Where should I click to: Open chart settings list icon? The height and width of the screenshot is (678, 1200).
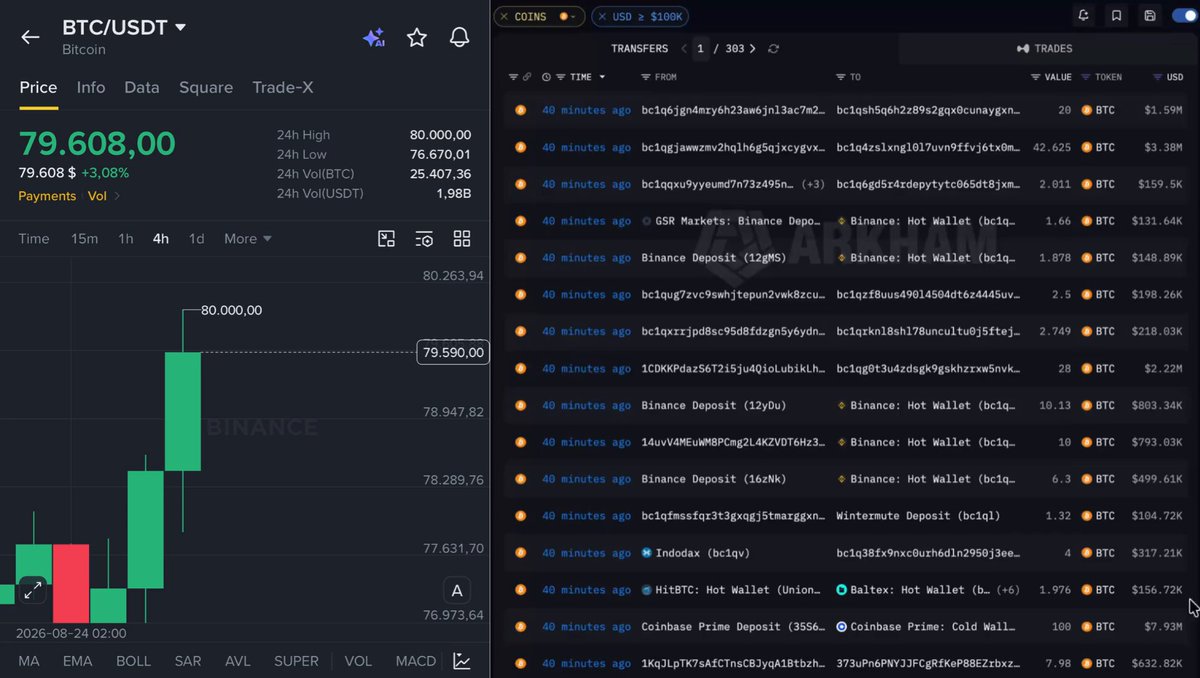(x=424, y=239)
